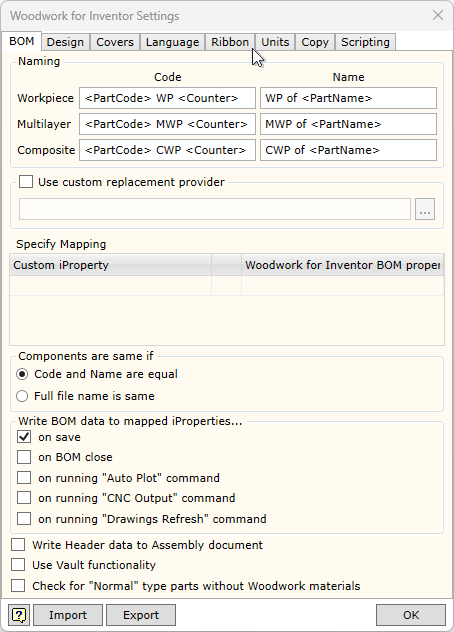Click the empty Woodwork BOM property mapping cell

coord(343,286)
